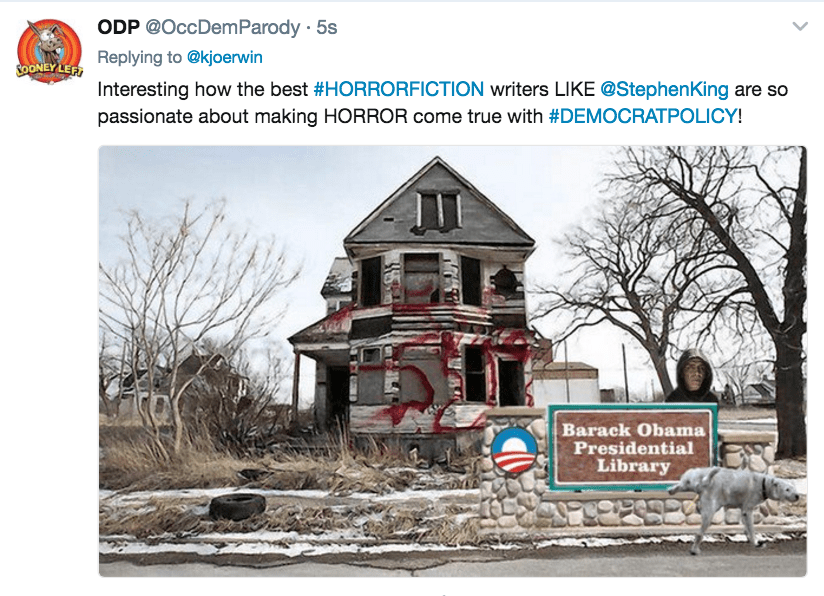Visit the @kjoerwin profile link
This screenshot has height=596, width=824.
(x=224, y=57)
